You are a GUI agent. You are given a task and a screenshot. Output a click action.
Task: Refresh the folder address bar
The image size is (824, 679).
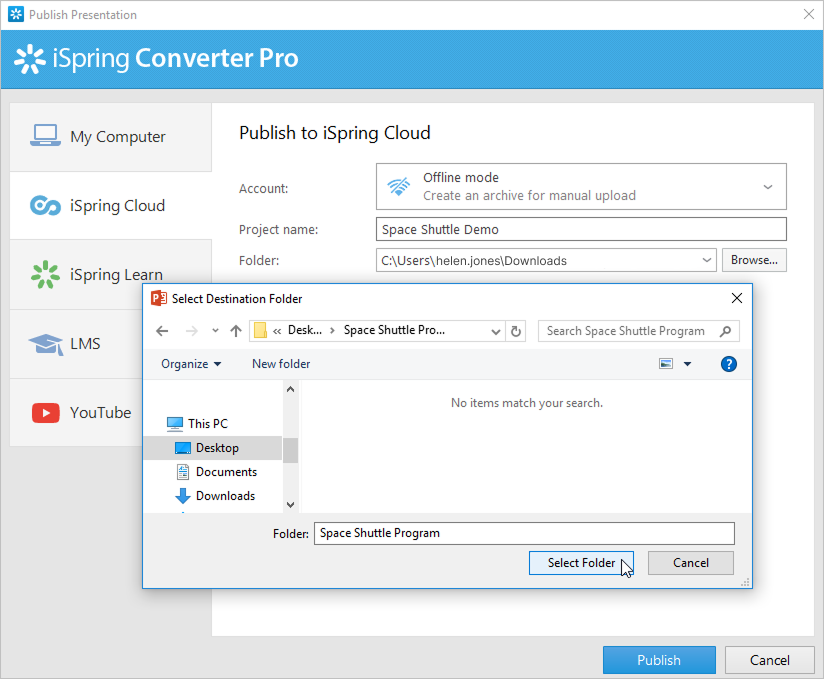[x=516, y=331]
